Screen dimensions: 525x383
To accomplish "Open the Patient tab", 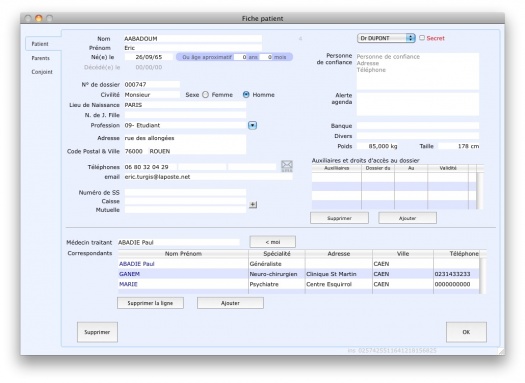I will point(40,44).
